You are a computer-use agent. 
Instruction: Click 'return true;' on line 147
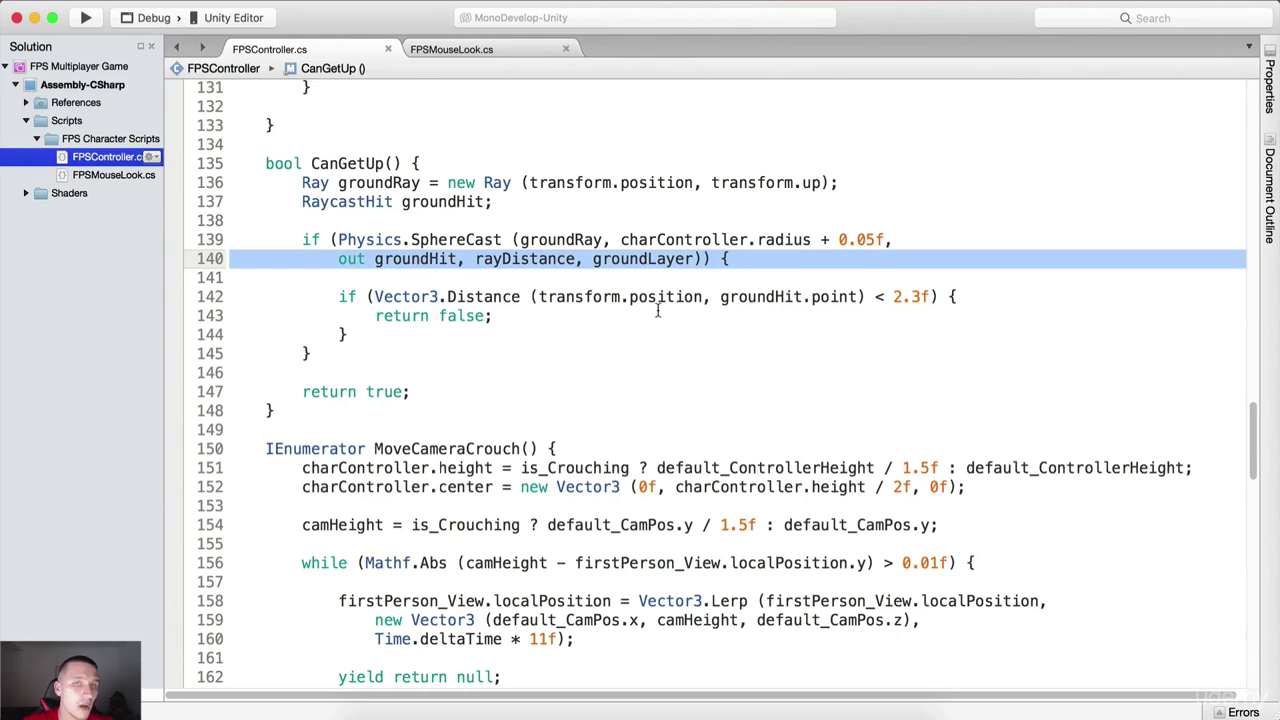click(356, 392)
